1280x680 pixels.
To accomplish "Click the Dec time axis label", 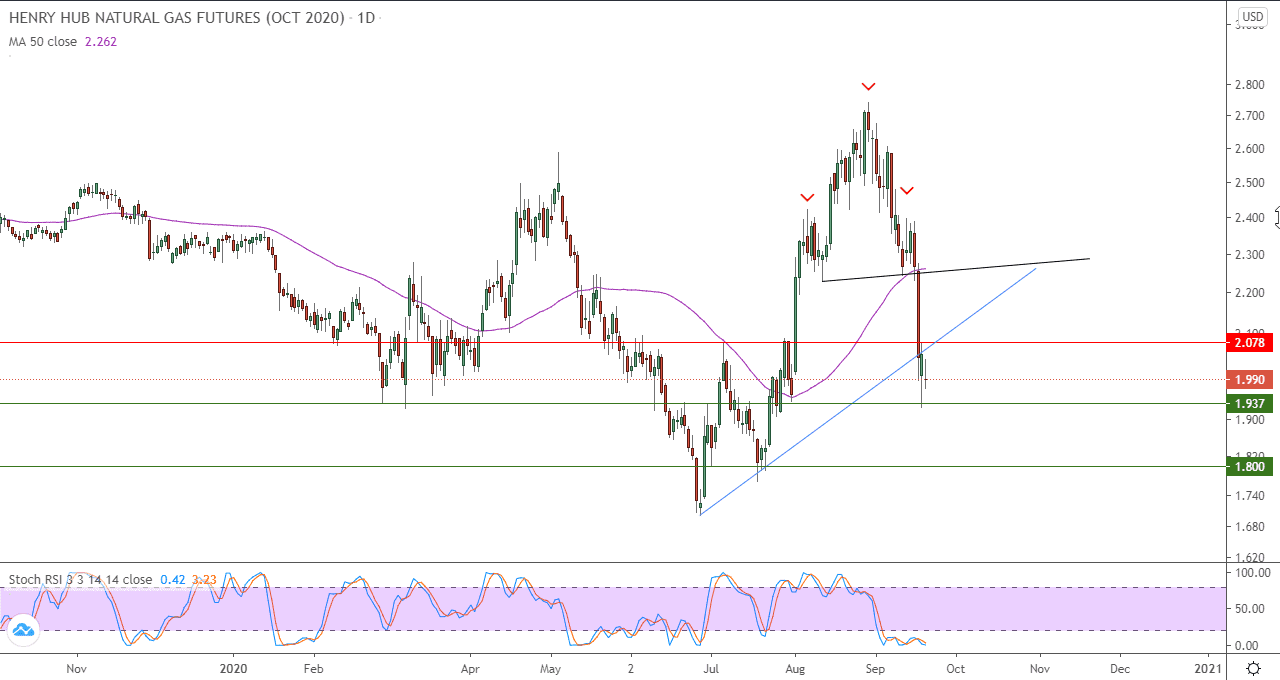I will (1119, 667).
